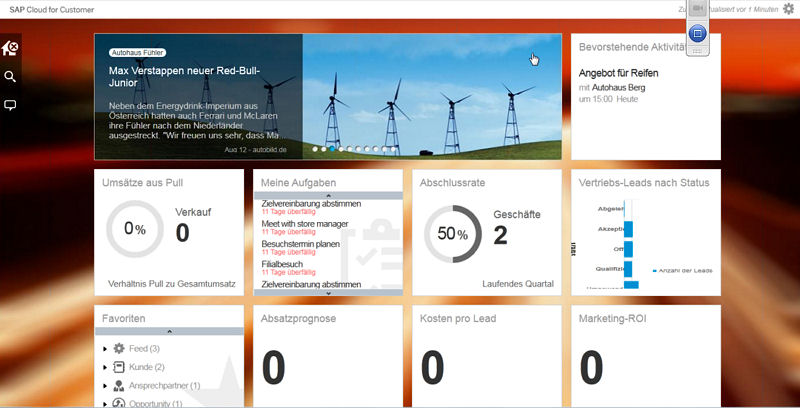Select the last news carousel dot
The image size is (800, 408).
pyautogui.click(x=393, y=149)
